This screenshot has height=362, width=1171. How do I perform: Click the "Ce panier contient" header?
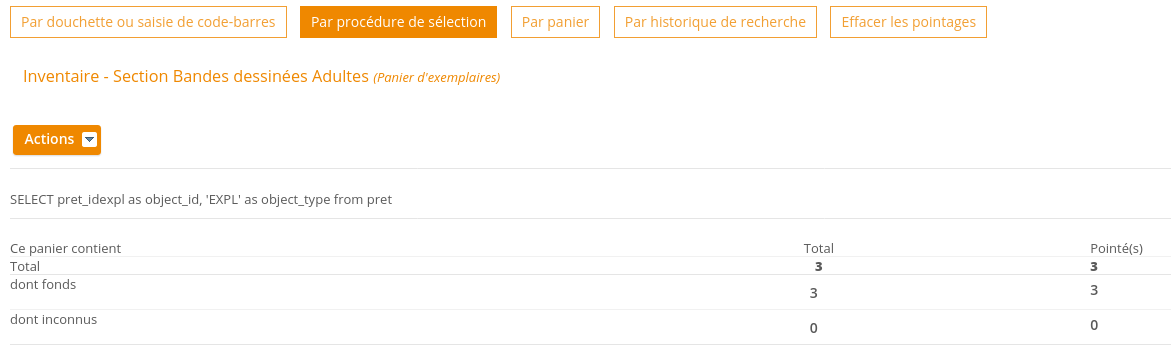pyautogui.click(x=66, y=248)
